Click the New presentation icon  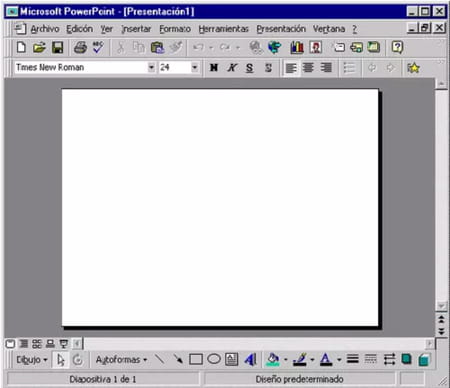(x=21, y=47)
